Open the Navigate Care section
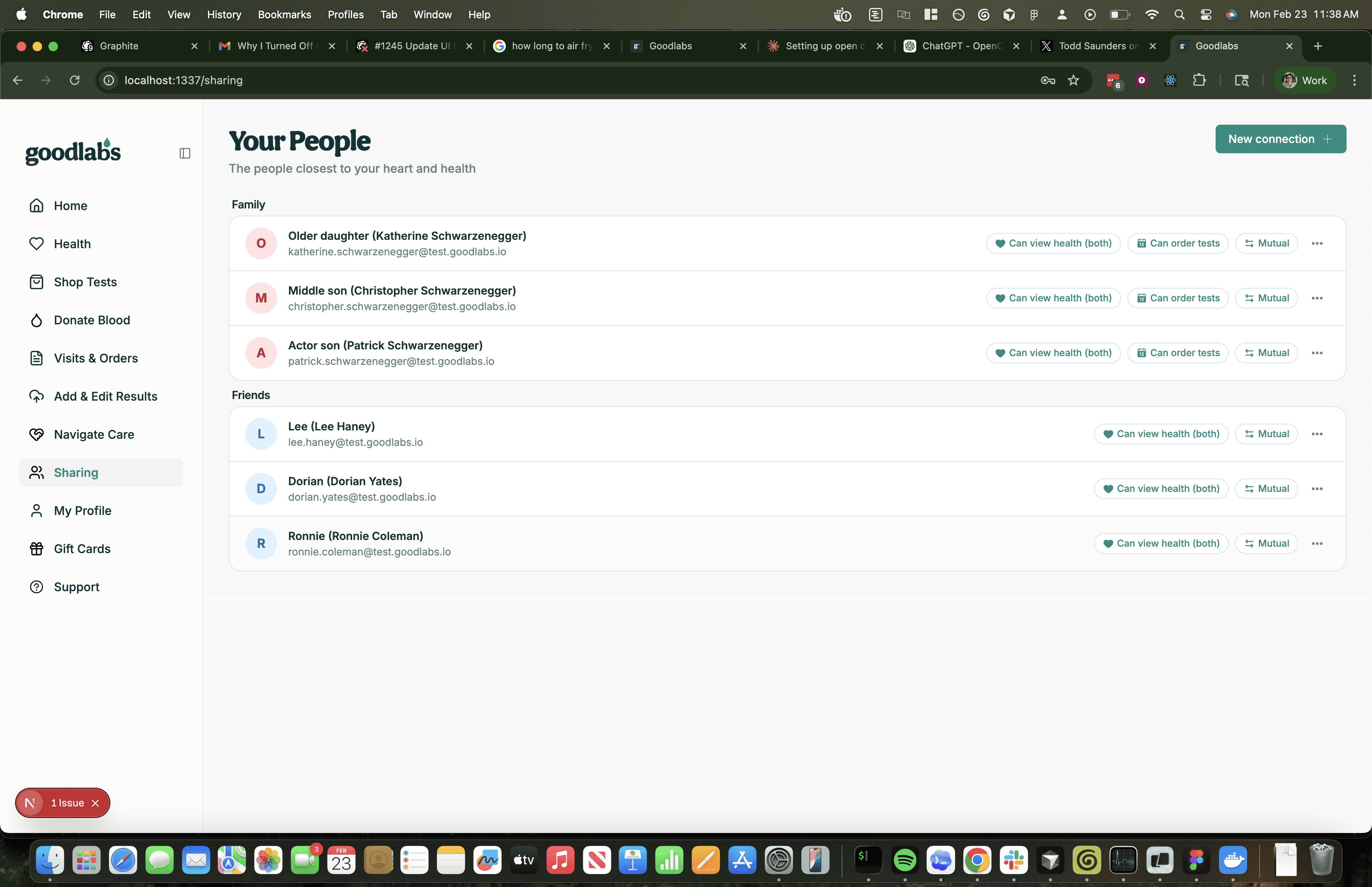Viewport: 1372px width, 887px height. click(x=94, y=434)
